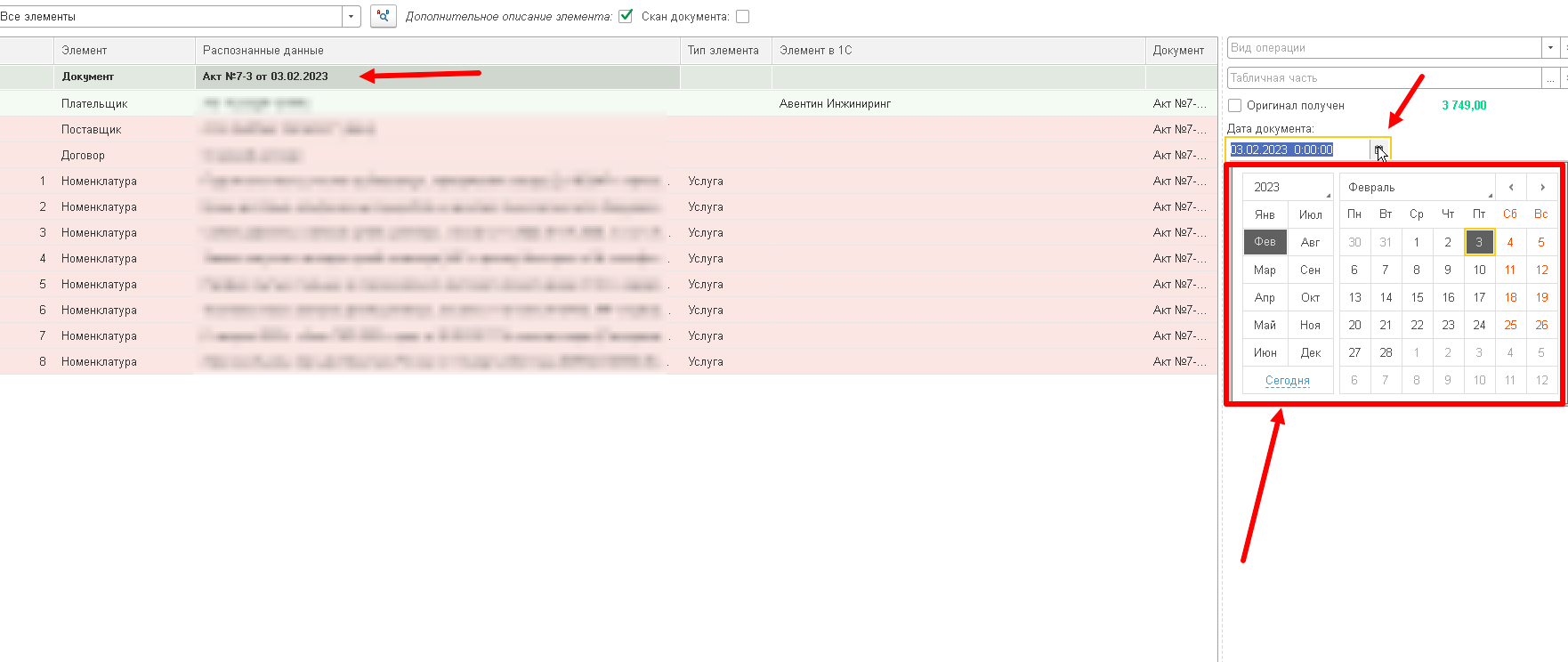
Task: Click 'Авентин Инжиниринг' cell
Action: click(958, 103)
